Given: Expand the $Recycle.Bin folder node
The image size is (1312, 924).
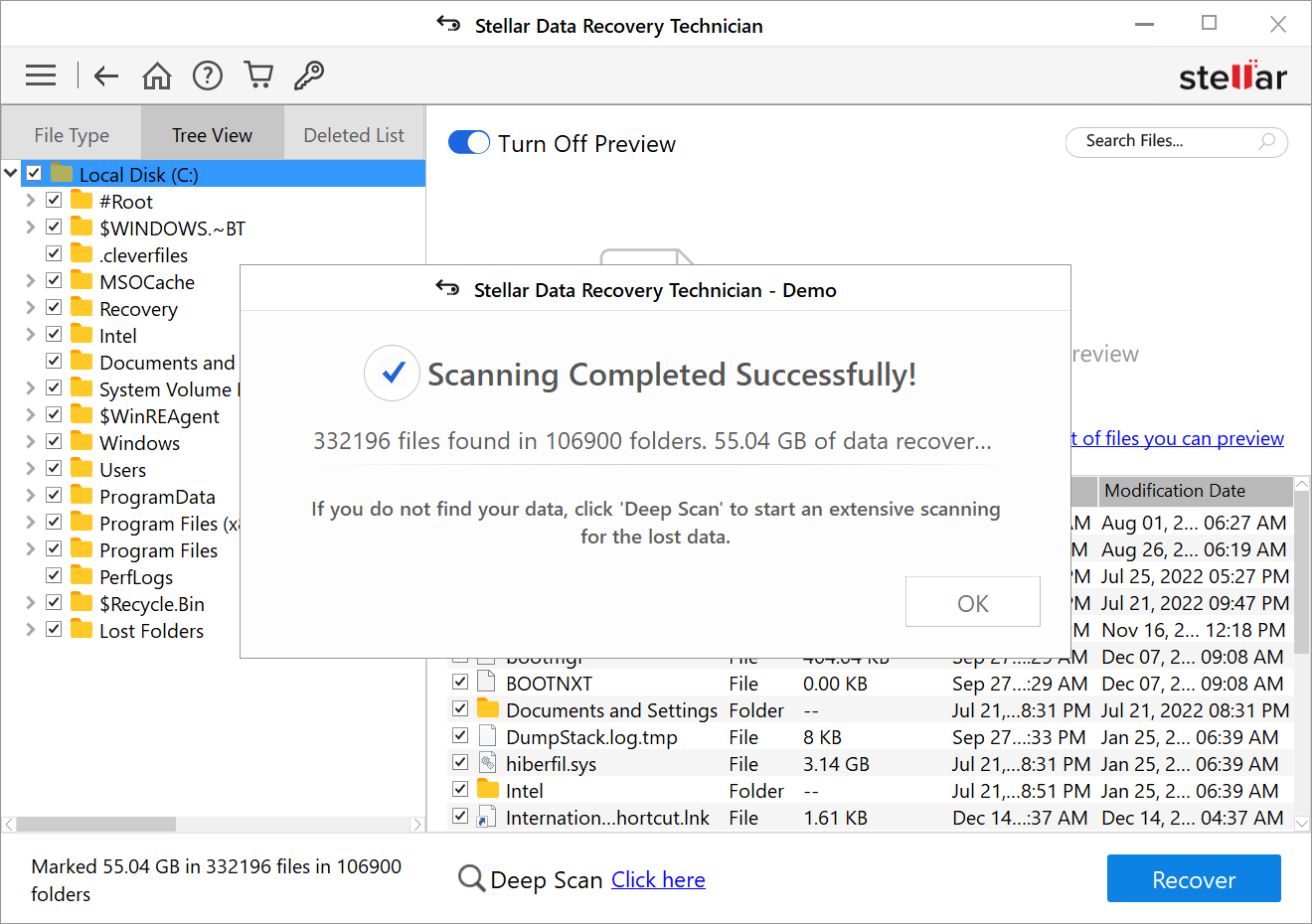Looking at the screenshot, I should (x=31, y=602).
